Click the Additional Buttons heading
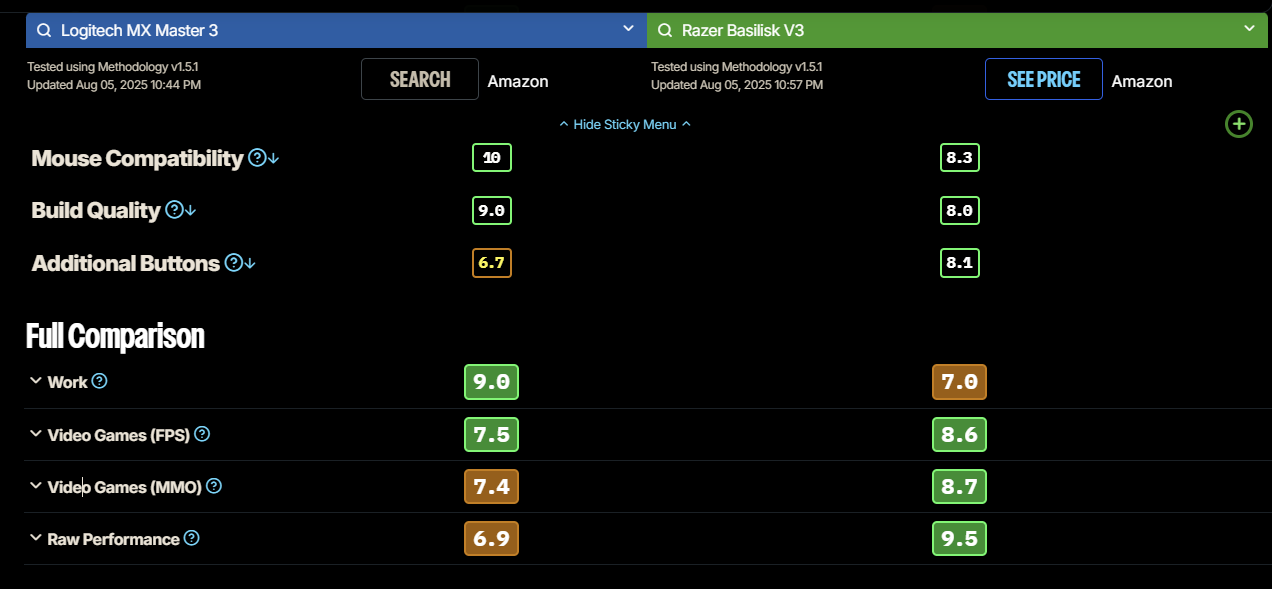Viewport: 1272px width, 589px height. click(x=126, y=263)
